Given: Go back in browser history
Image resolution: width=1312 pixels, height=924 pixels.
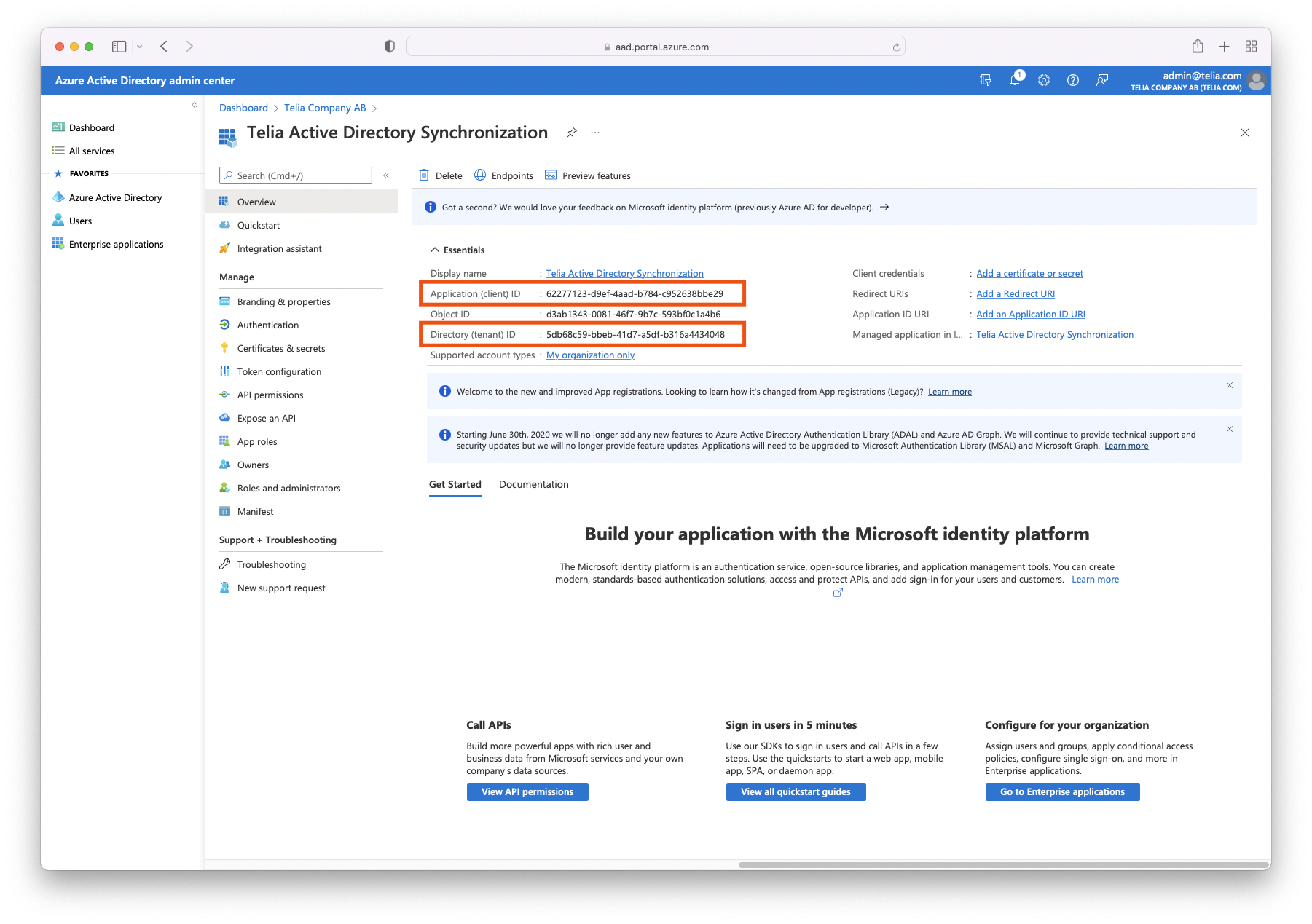Looking at the screenshot, I should click(x=164, y=47).
